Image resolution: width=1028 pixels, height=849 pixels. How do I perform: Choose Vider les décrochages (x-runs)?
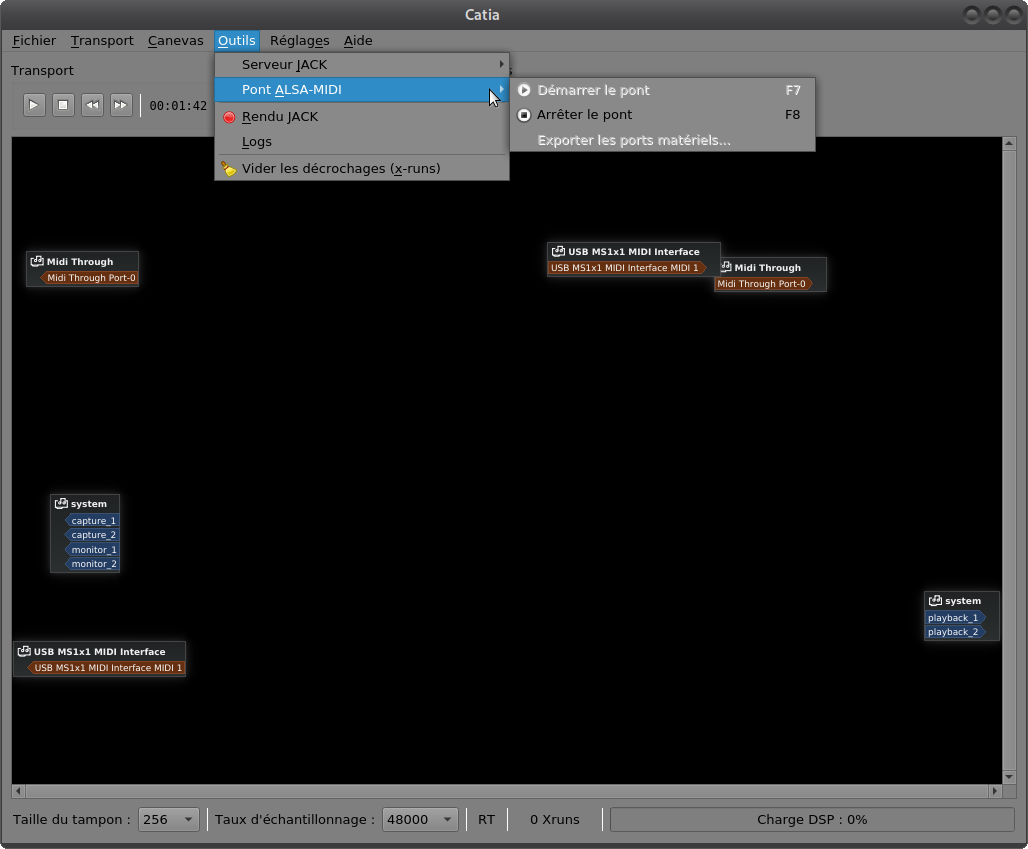[x=362, y=168]
